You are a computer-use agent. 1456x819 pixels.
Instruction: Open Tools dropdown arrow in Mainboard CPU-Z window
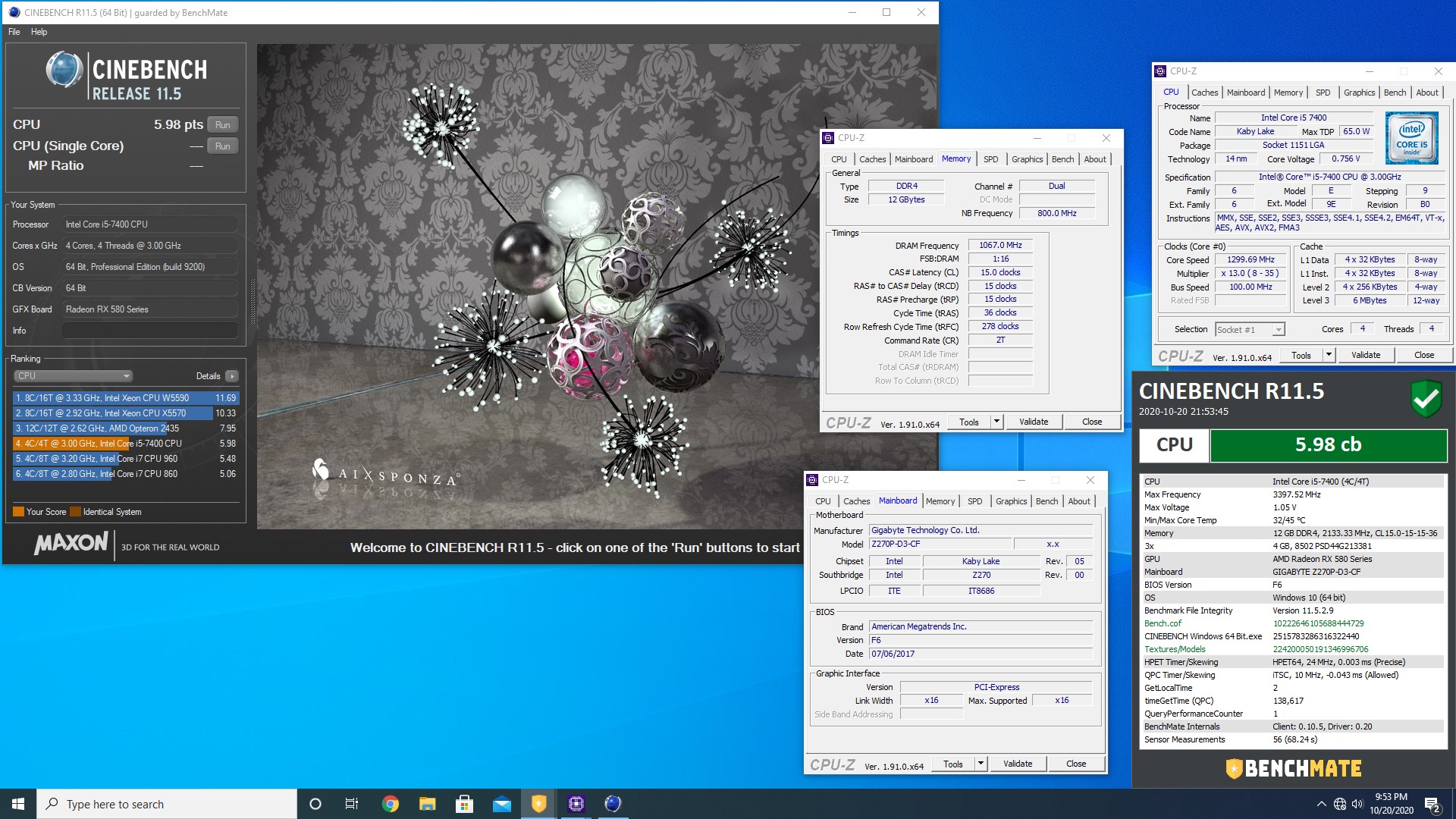point(981,764)
